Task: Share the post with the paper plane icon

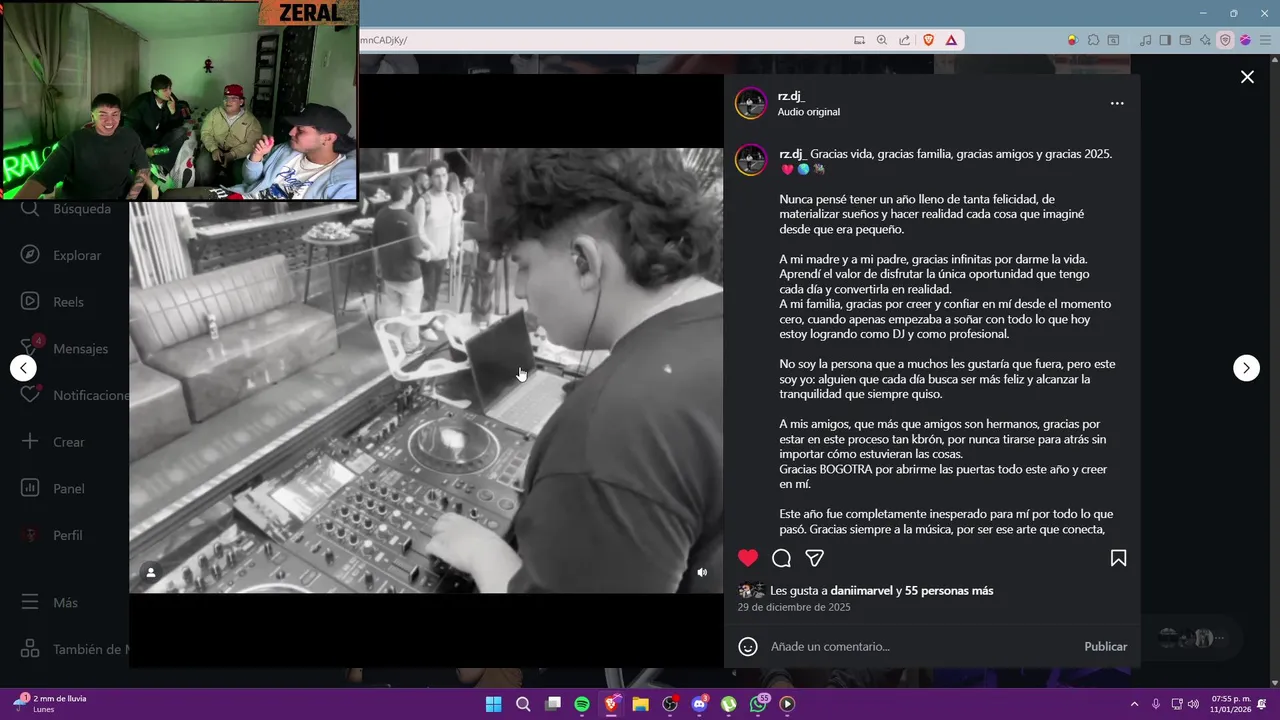Action: (815, 558)
